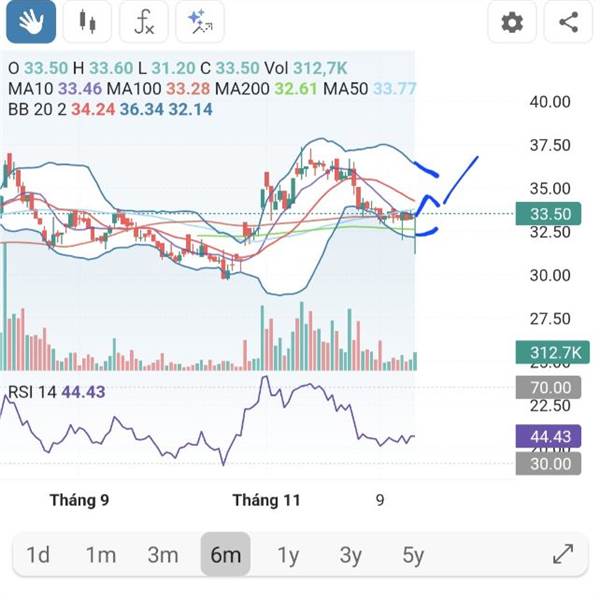Switch to the 1d timeframe
Image resolution: width=600 pixels, height=600 pixels.
38,555
